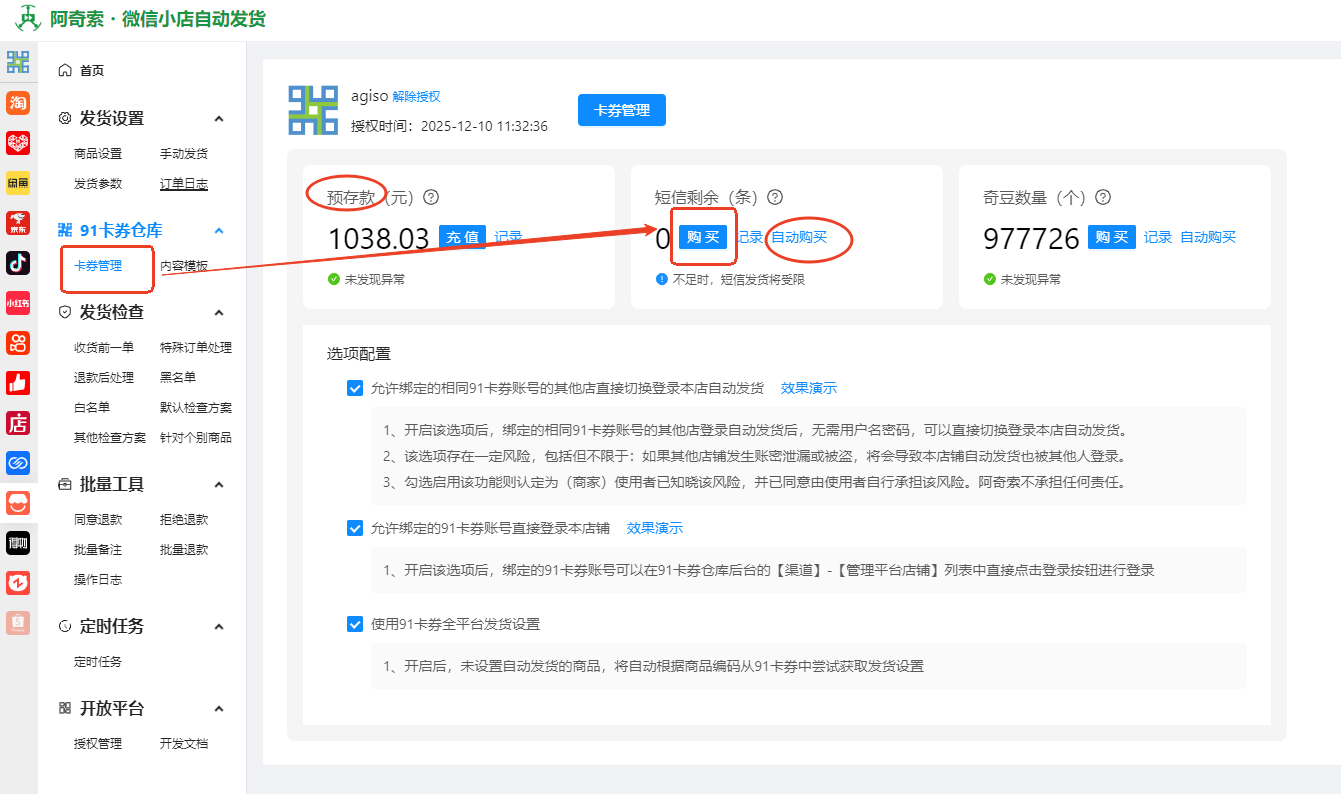The height and width of the screenshot is (794, 1341).
Task: Click the 1038.03 prepaid balance value
Action: pos(379,239)
